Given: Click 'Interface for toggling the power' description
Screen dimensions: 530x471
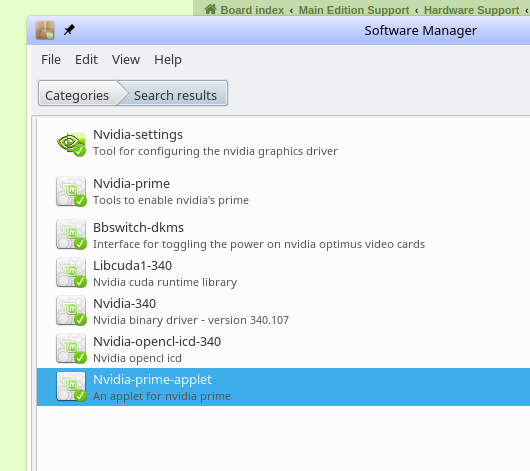Looking at the screenshot, I should pyautogui.click(x=259, y=244).
